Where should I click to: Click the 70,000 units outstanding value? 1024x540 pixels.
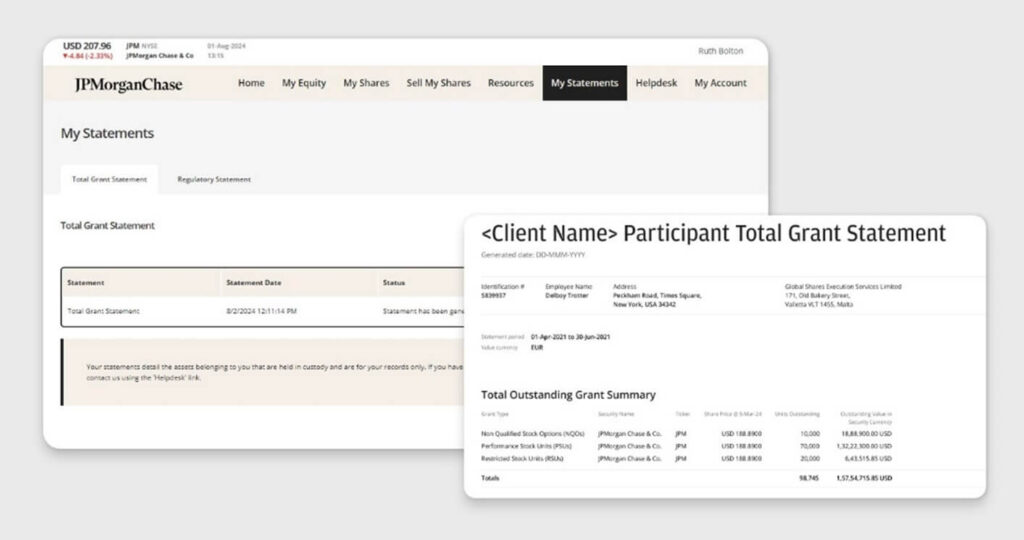click(810, 446)
